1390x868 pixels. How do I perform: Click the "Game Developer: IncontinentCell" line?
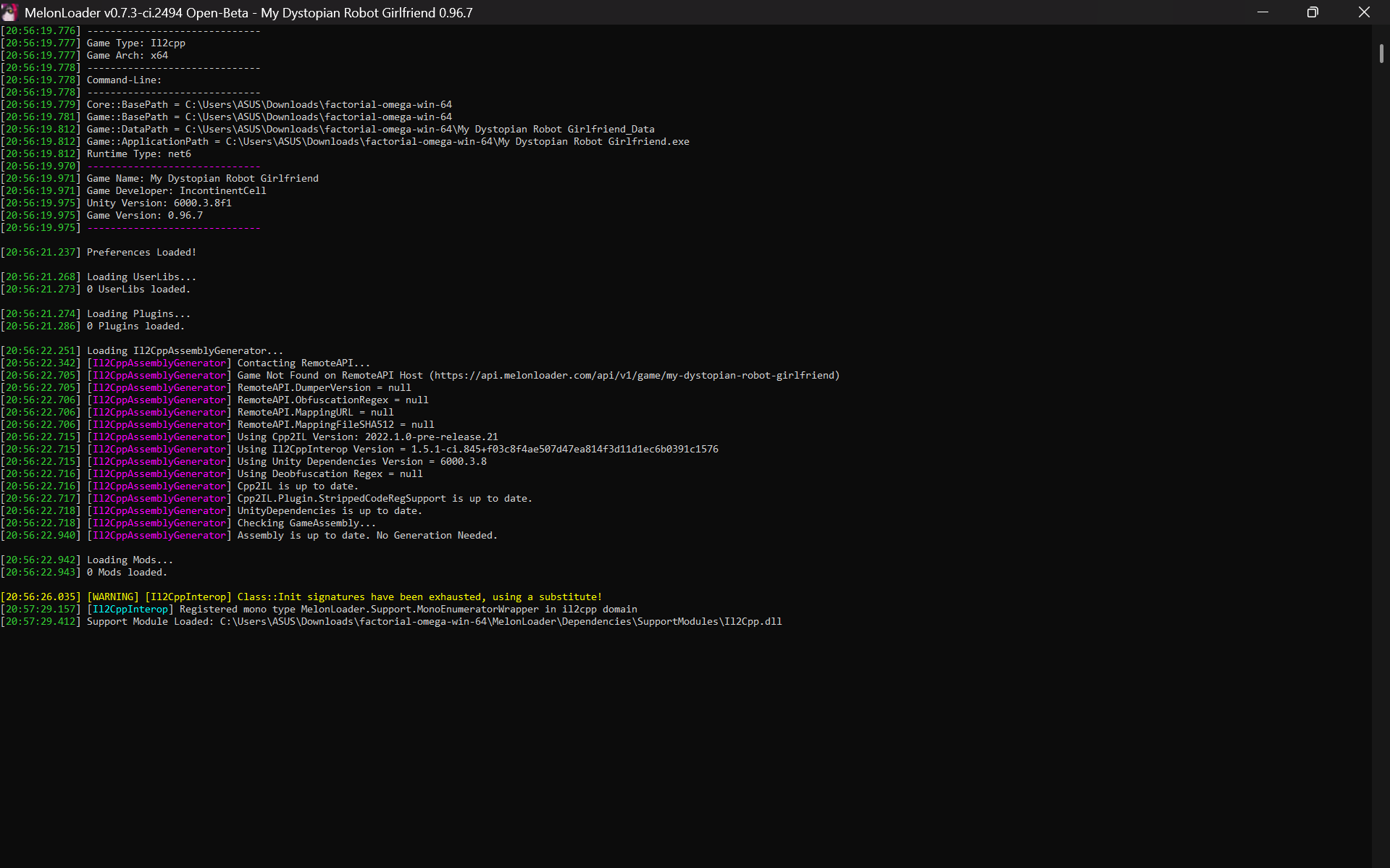coord(133,190)
